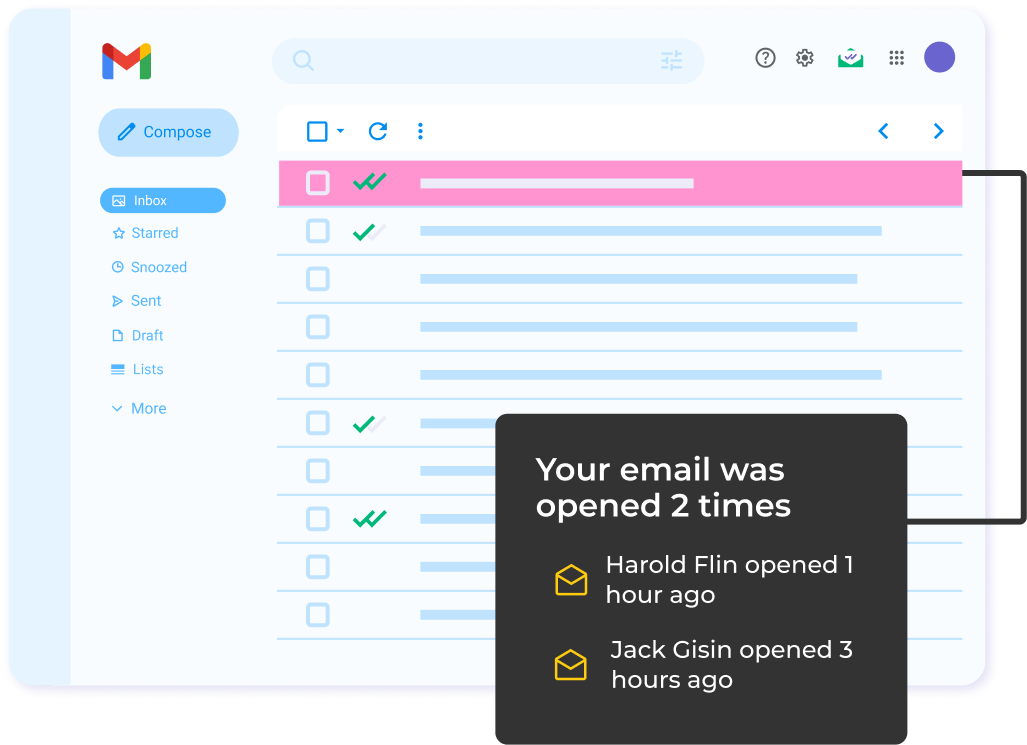Select the checkbox on the second email row
The width and height of the screenshot is (1027, 745).
tap(317, 231)
